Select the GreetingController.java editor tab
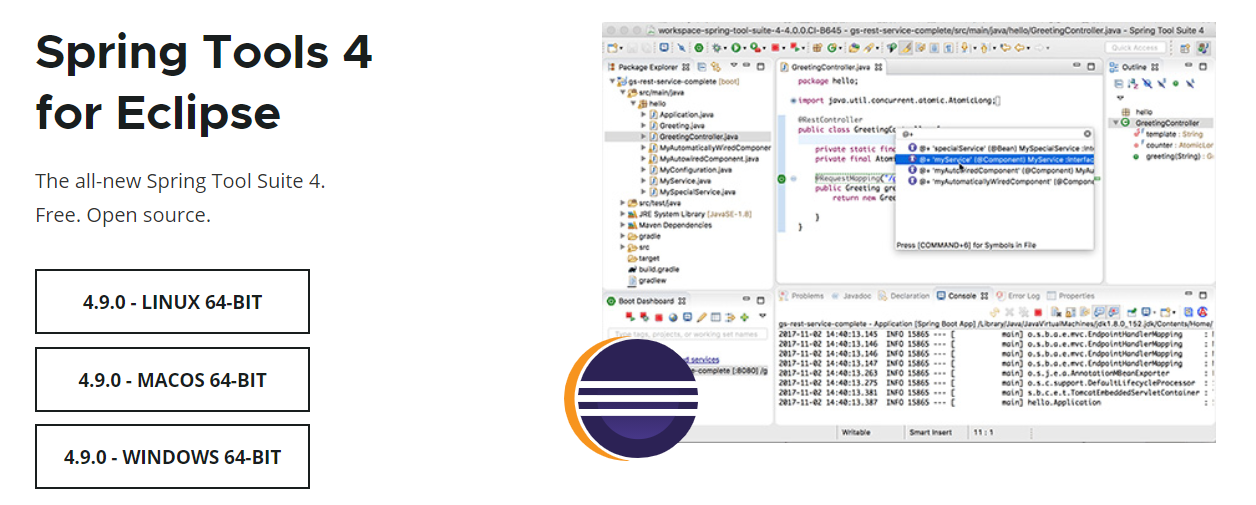Screen dimensions: 1256x505 tap(832, 67)
